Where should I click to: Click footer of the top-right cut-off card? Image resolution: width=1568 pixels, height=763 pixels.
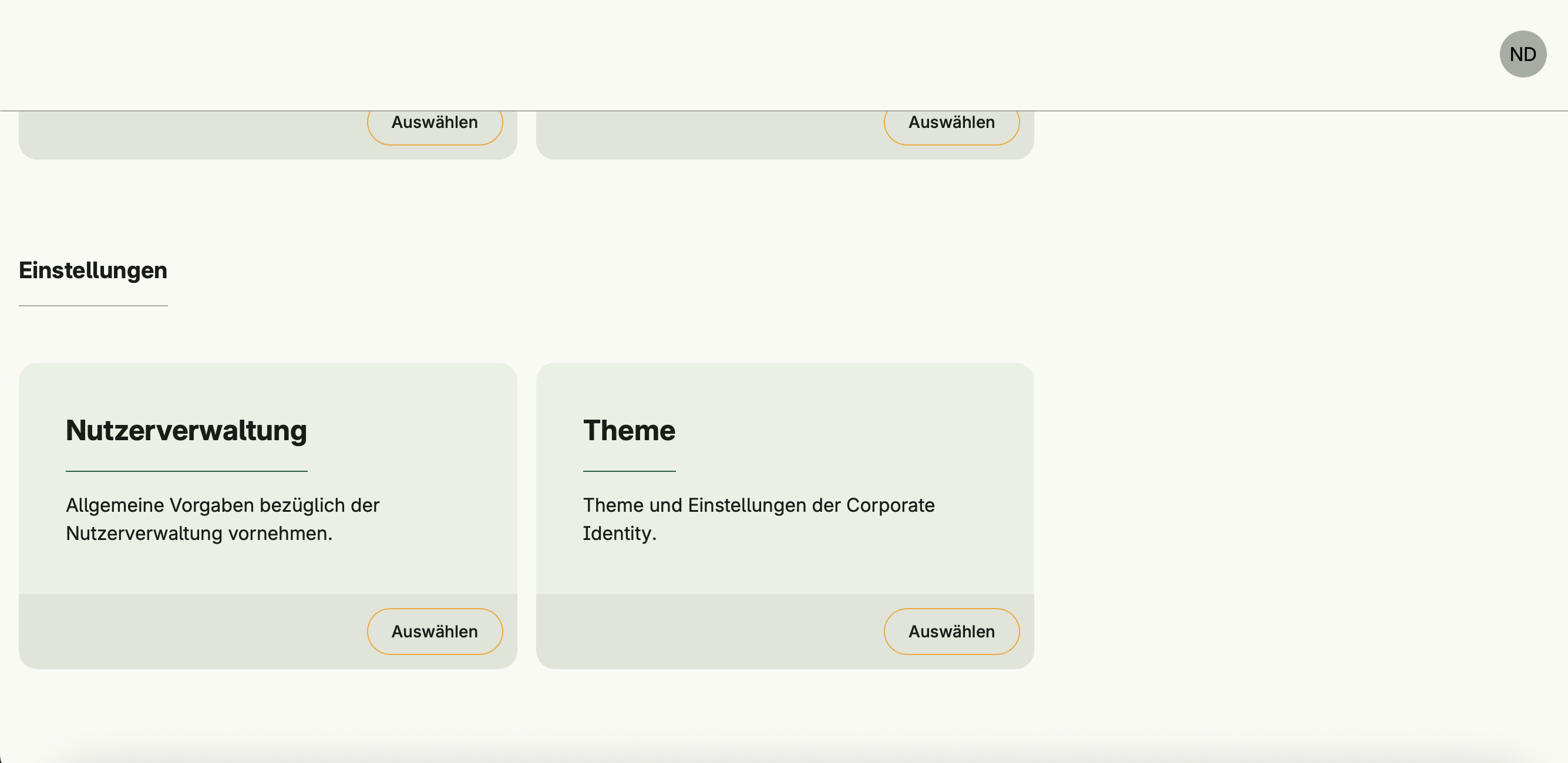pyautogui.click(x=700, y=135)
